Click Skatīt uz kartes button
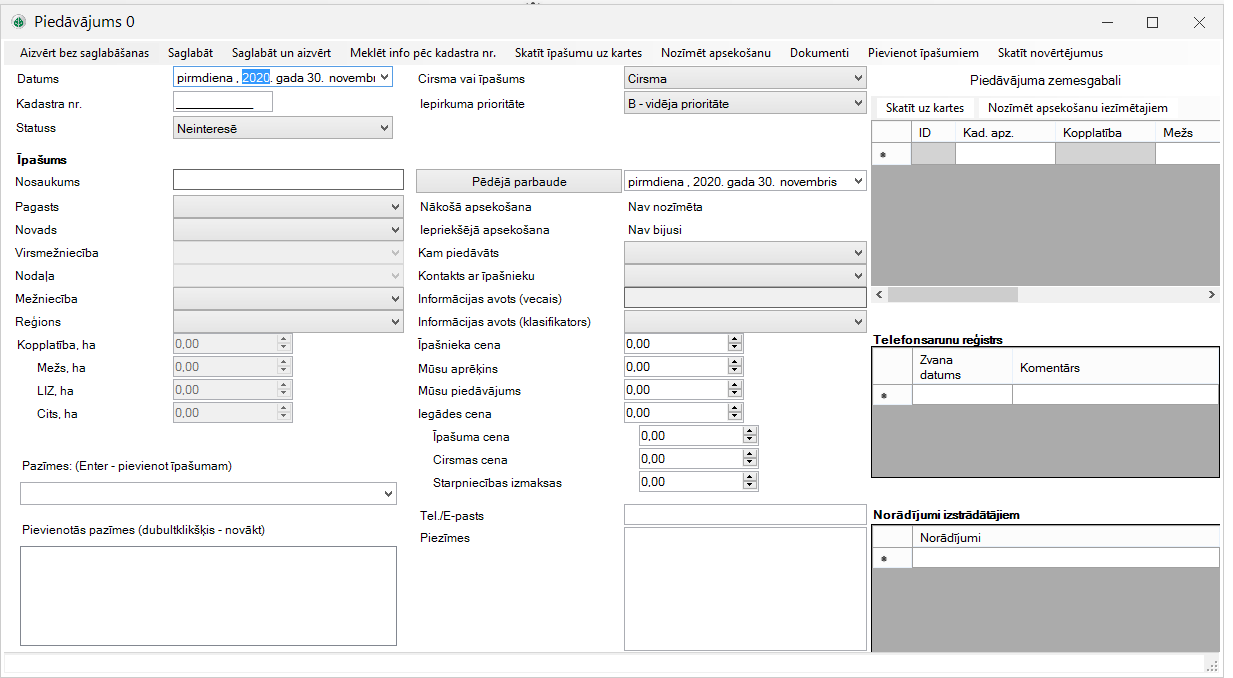 pos(924,108)
